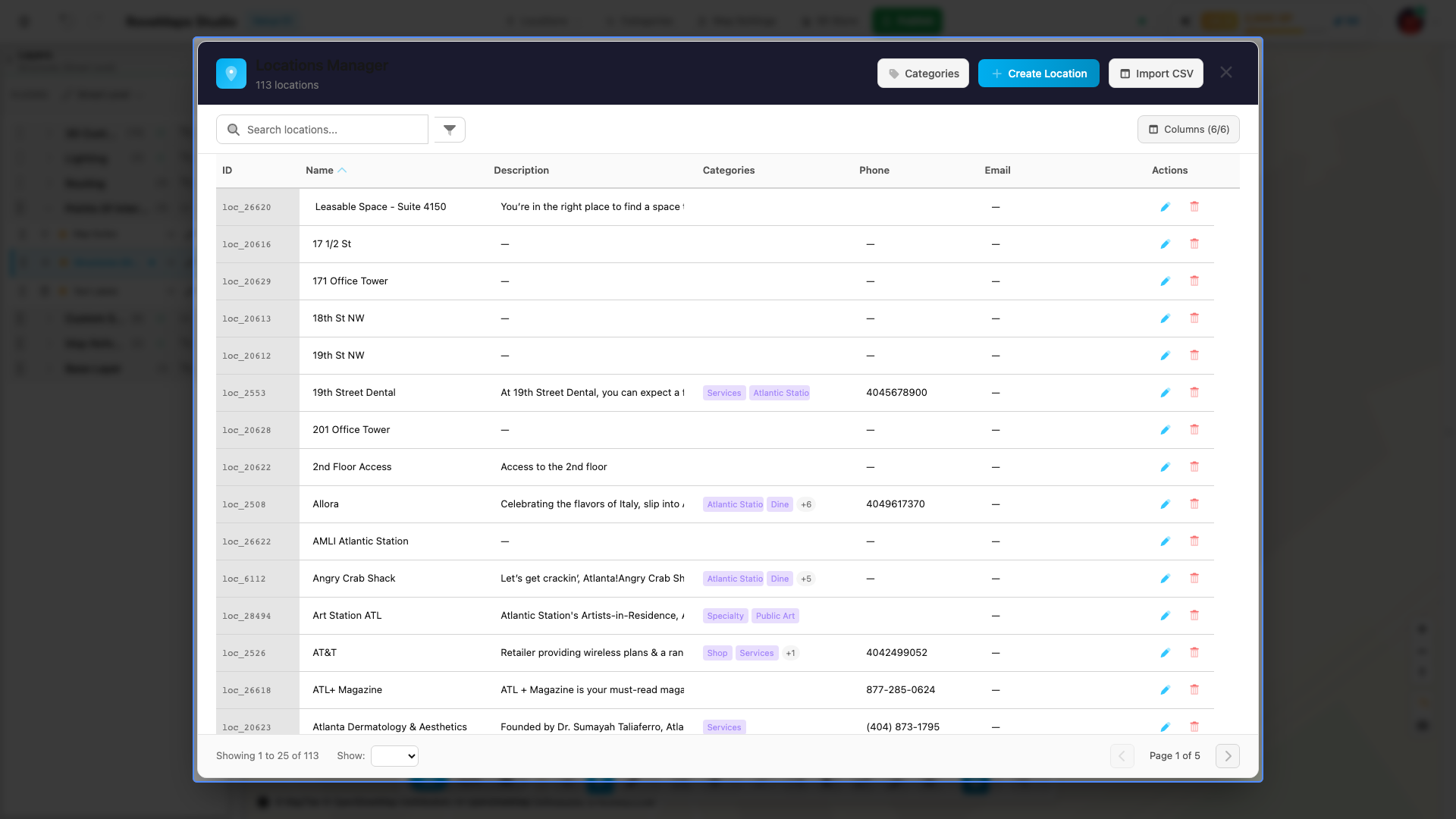Click the Services tag on 19th Street Dental
The width and height of the screenshot is (1456, 819).
[724, 393]
